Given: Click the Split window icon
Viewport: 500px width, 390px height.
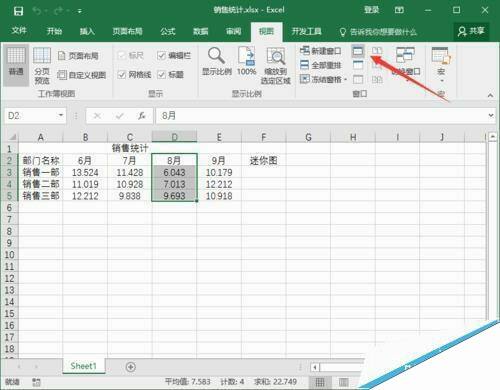Looking at the screenshot, I should pyautogui.click(x=358, y=51).
